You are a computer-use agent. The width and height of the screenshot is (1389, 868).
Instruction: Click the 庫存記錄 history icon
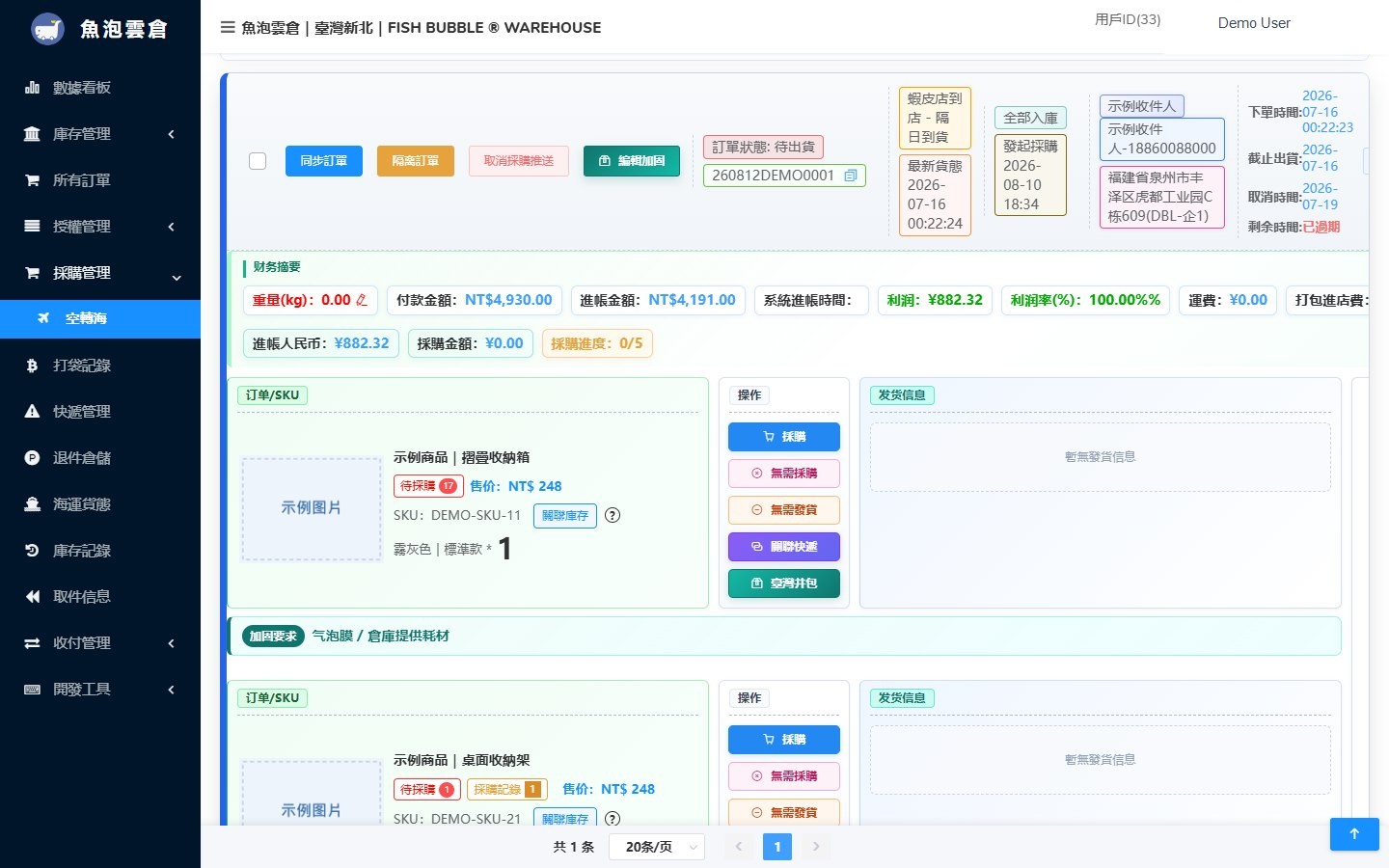pos(32,551)
